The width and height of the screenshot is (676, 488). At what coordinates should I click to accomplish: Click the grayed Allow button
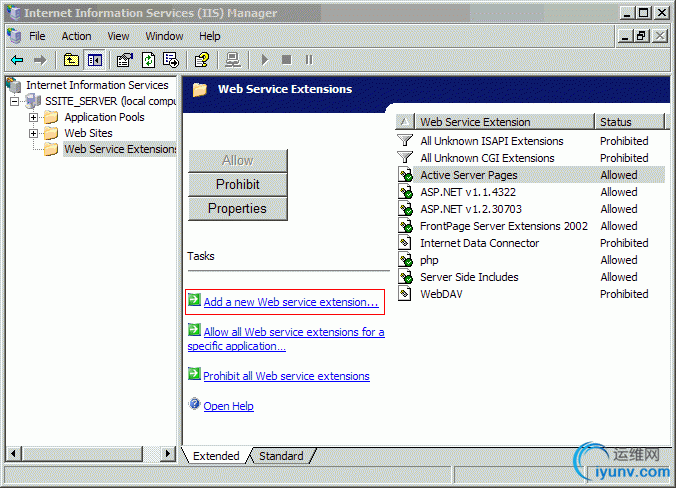coord(238,161)
